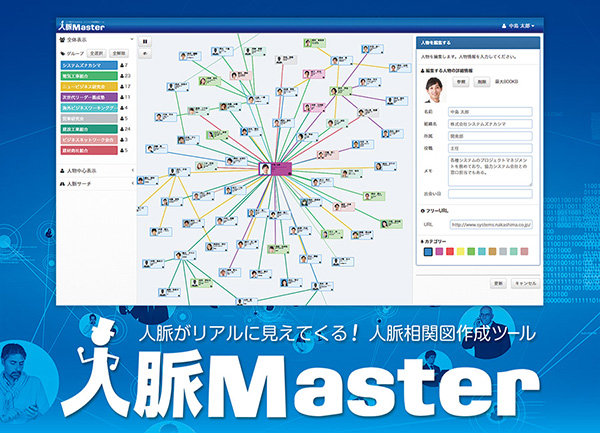Choose the yellow category swatch
Image resolution: width=600 pixels, height=433 pixels.
(461, 251)
